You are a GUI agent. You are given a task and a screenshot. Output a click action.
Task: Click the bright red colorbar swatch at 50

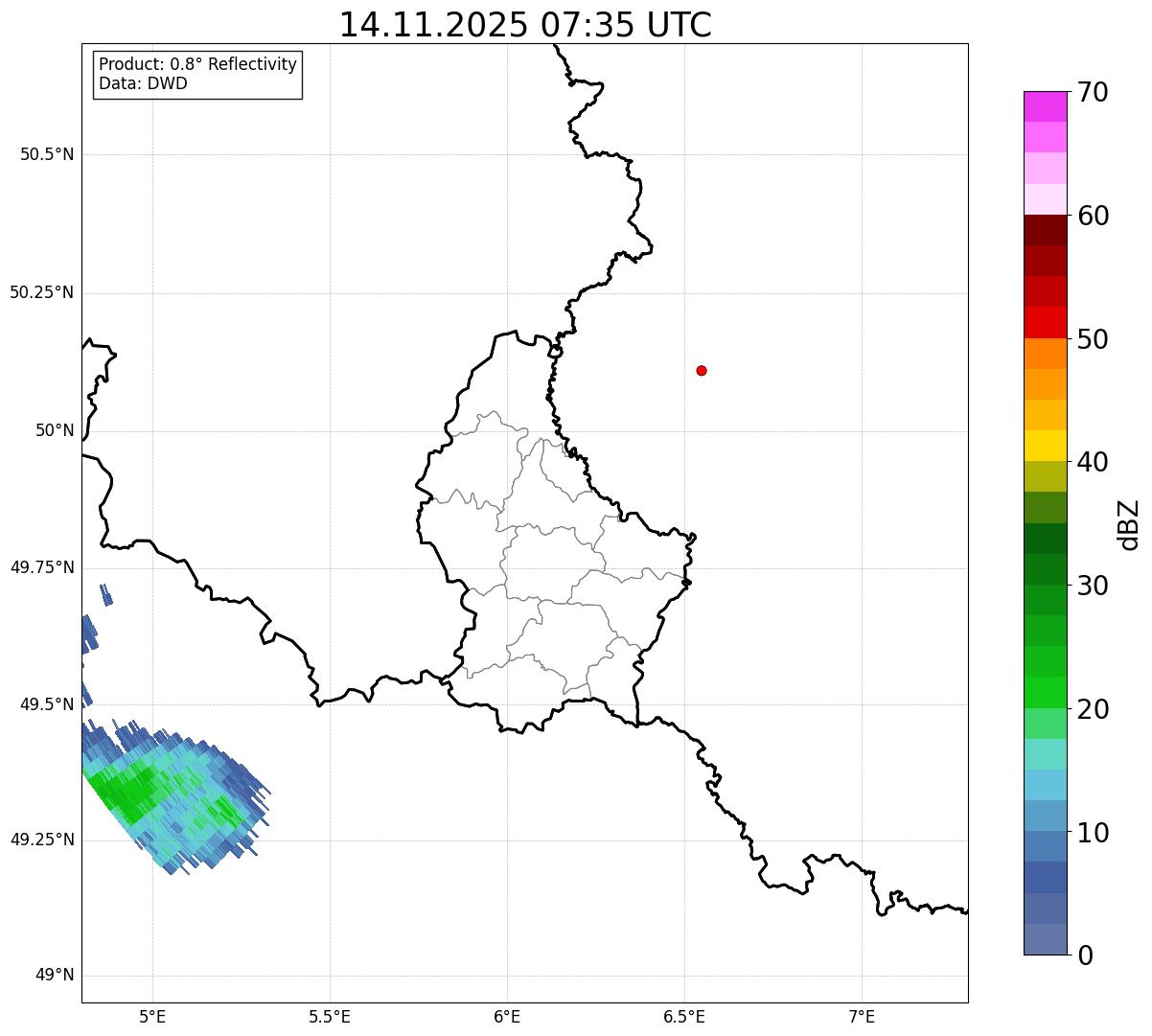click(x=1045, y=323)
